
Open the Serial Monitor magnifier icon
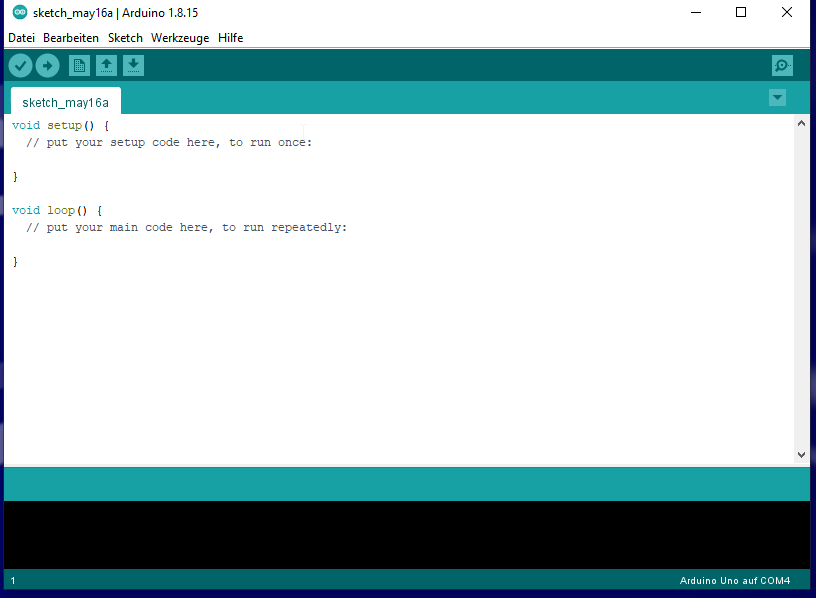click(782, 66)
